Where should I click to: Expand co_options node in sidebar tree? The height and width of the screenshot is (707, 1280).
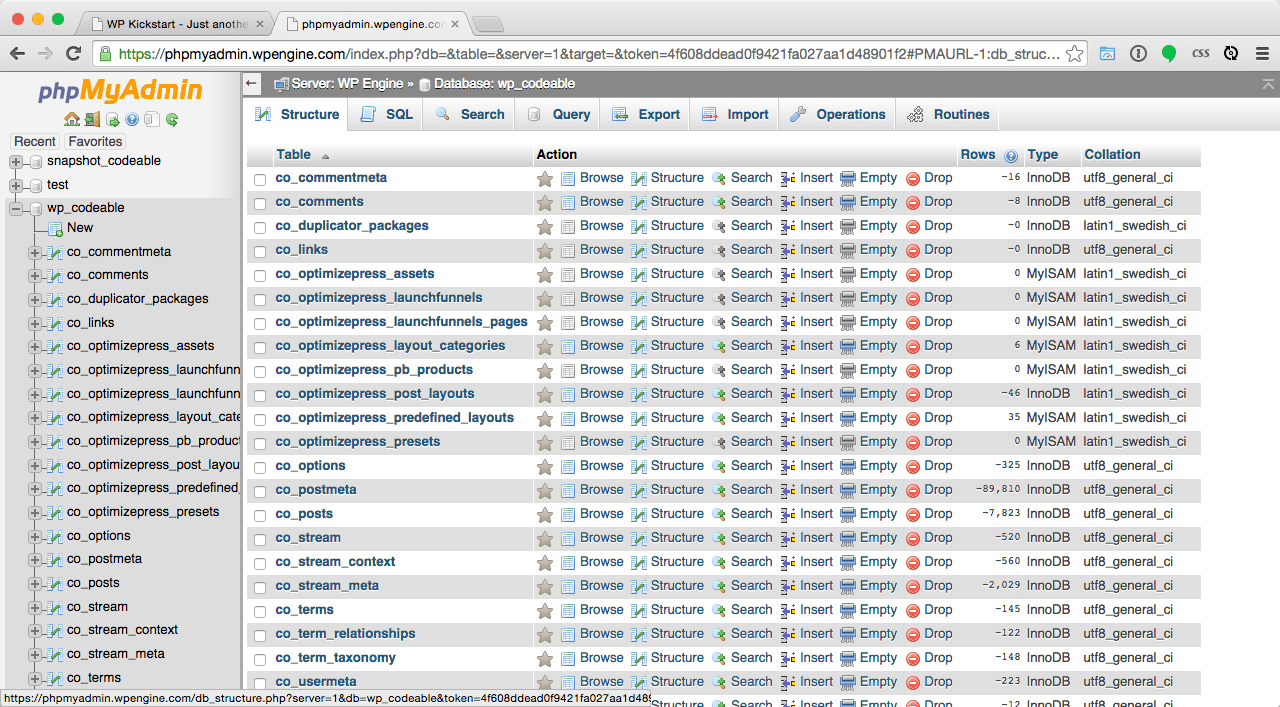click(35, 536)
